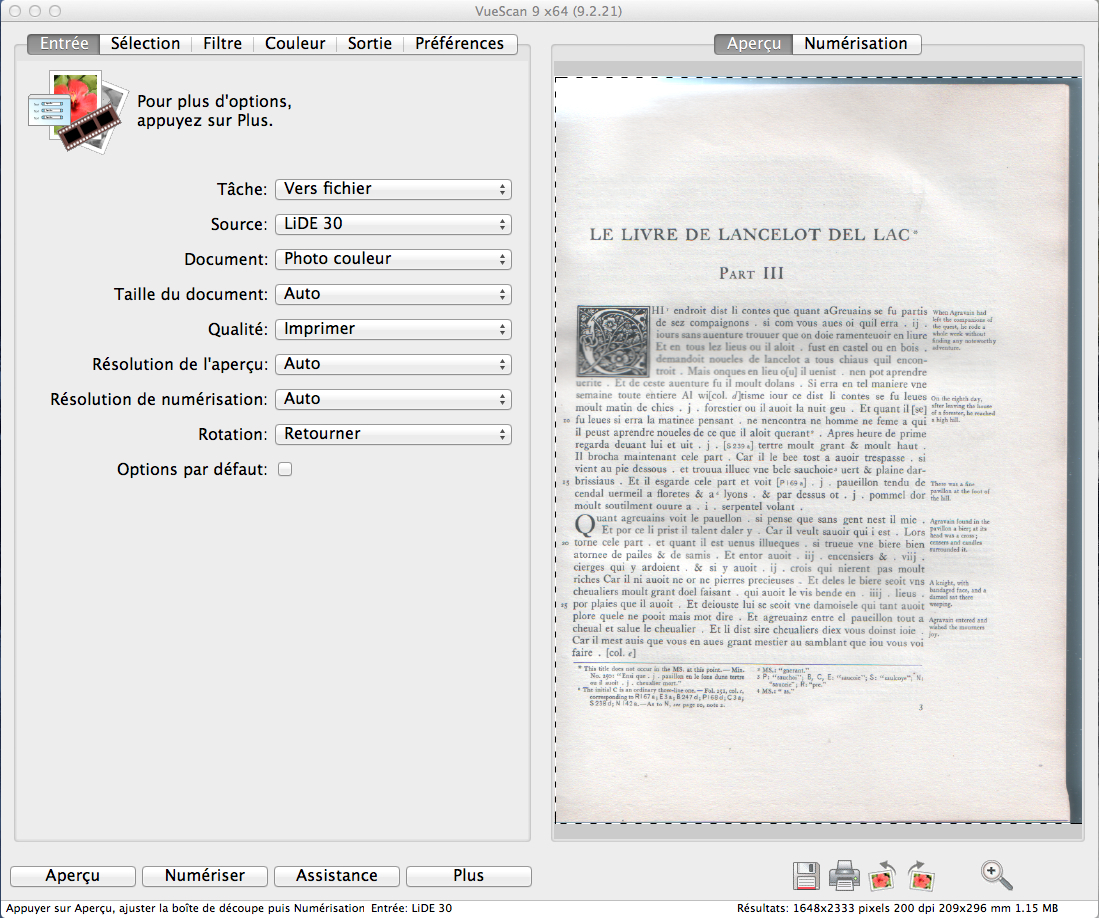Image resolution: width=1099 pixels, height=918 pixels.
Task: Click the VueScan photo and film icon
Action: coord(77,111)
